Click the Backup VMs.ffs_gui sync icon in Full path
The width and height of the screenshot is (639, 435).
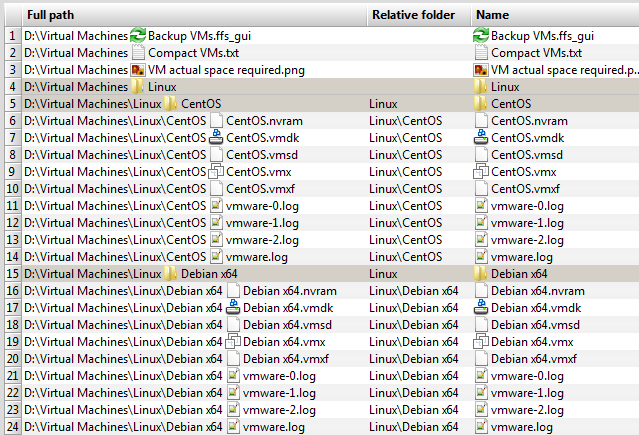(138, 36)
